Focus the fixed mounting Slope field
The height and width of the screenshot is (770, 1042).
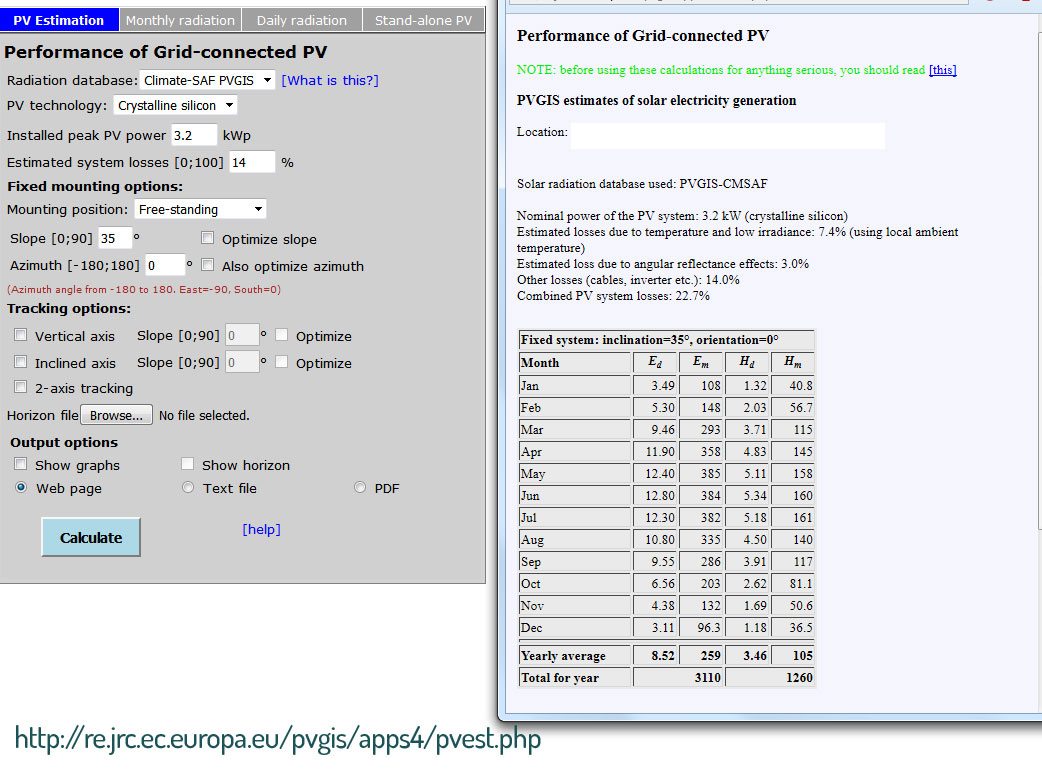pos(115,238)
